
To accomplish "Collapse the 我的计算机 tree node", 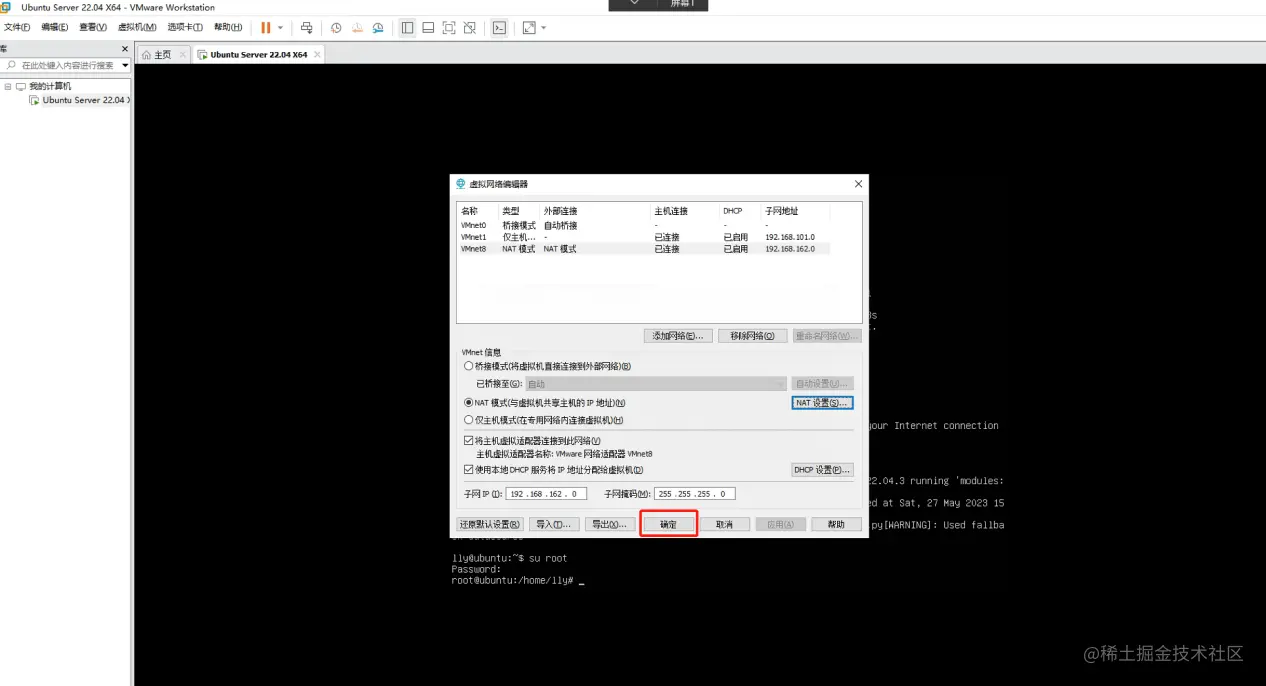I will point(7,87).
